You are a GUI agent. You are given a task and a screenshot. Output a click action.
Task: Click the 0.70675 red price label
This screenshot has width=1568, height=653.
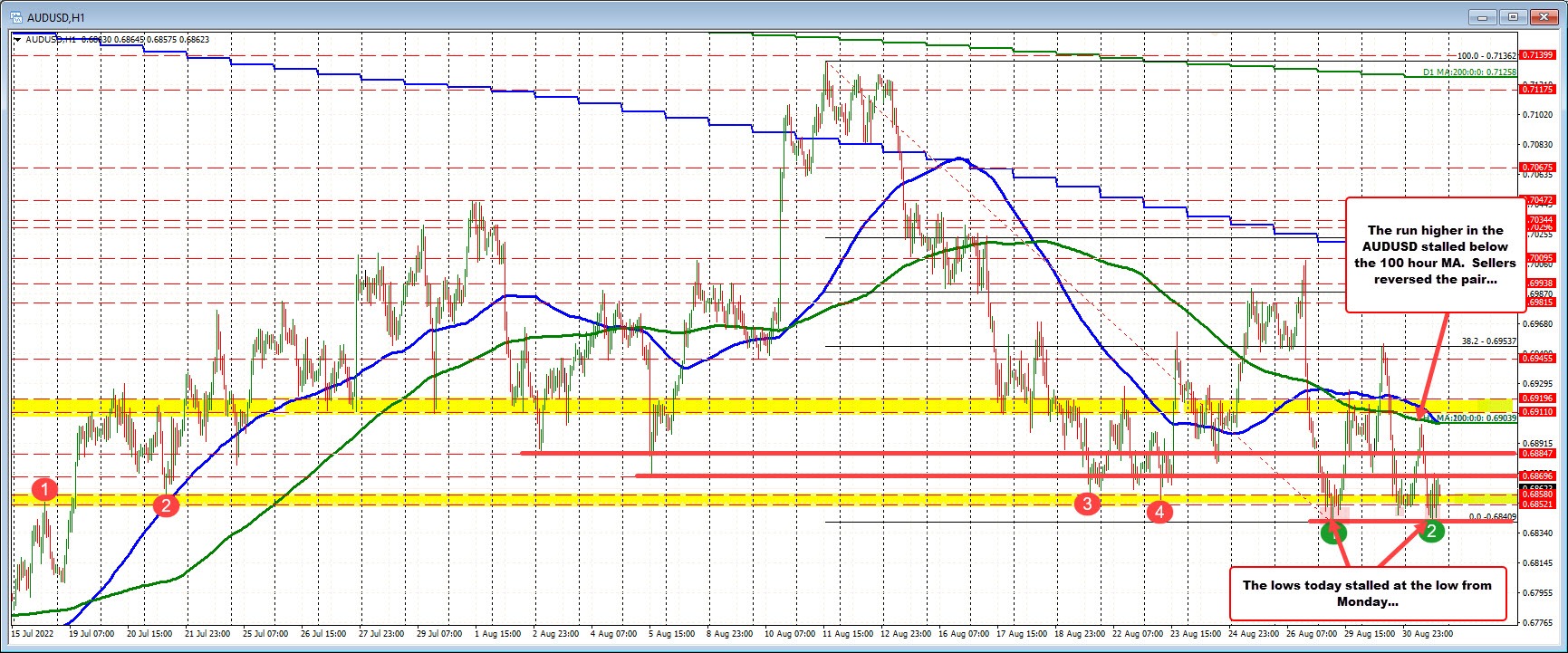pos(1538,168)
